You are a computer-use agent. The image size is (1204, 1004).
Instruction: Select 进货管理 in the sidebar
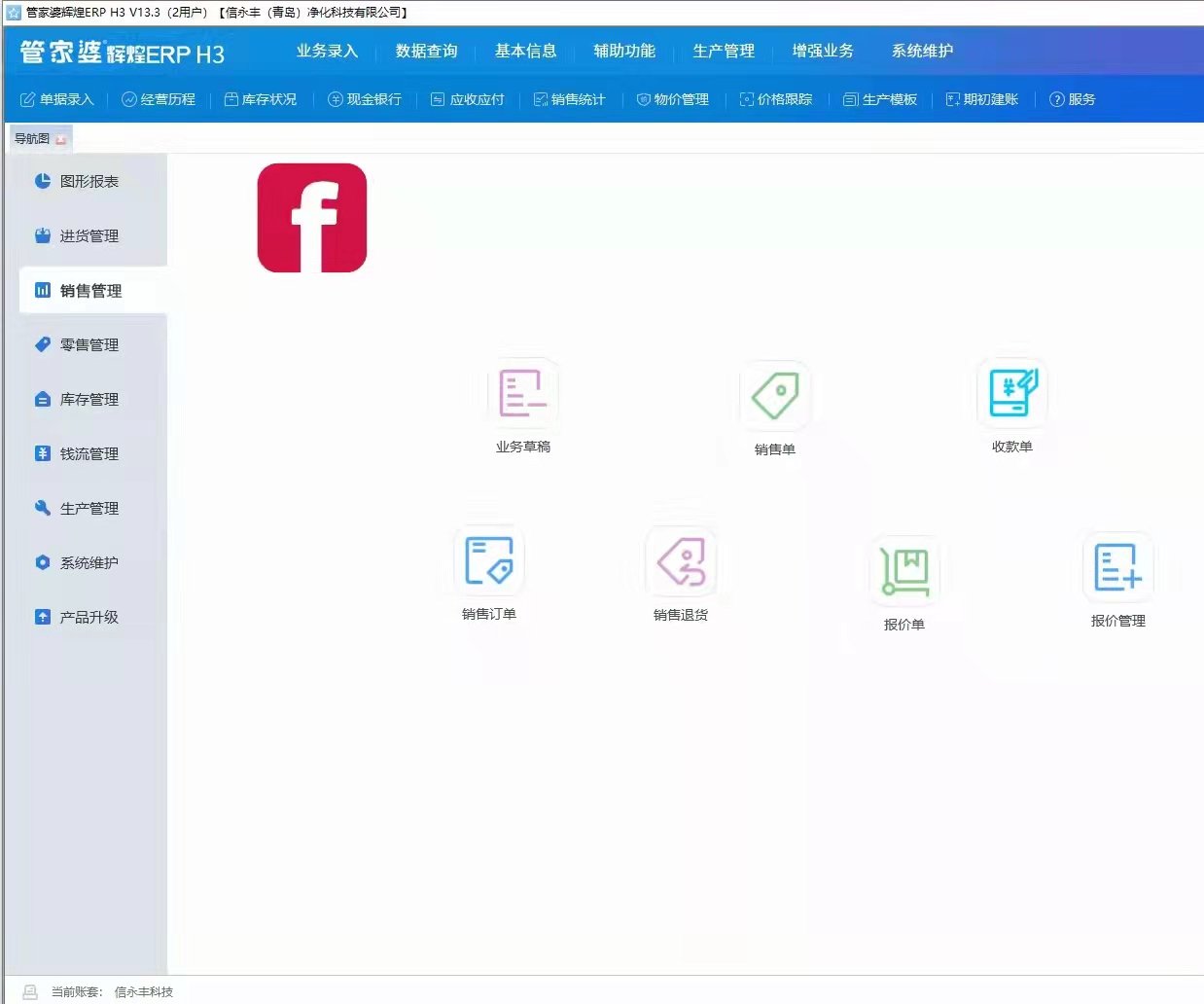89,235
